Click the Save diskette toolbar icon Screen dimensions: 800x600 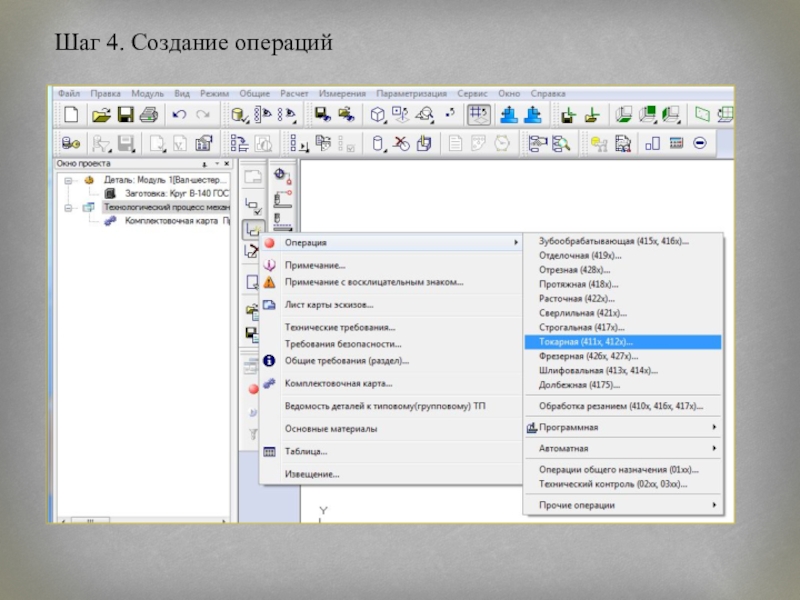coord(126,114)
